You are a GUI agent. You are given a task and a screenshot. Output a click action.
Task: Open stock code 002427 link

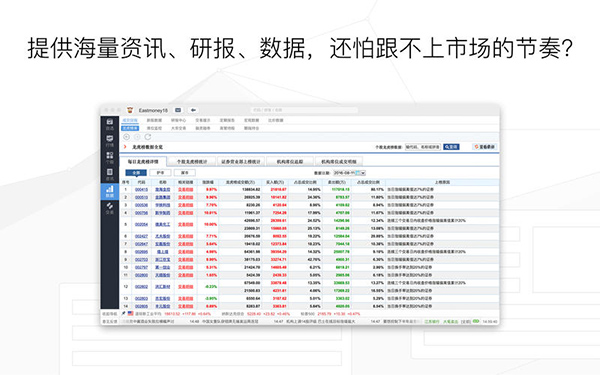(x=141, y=236)
